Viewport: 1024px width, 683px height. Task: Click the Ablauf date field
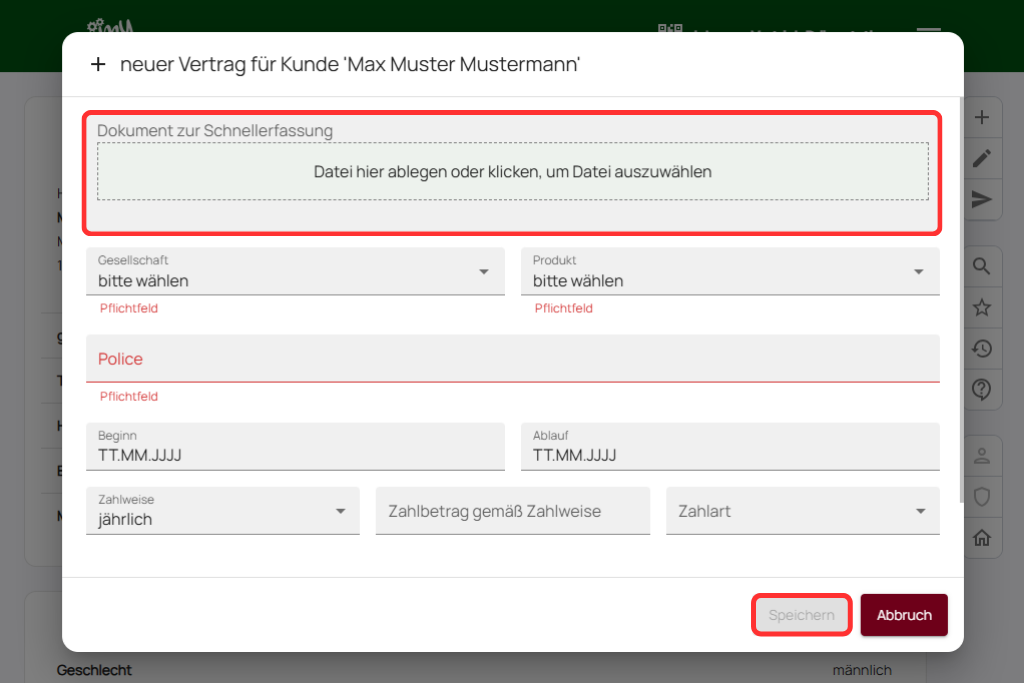click(730, 447)
